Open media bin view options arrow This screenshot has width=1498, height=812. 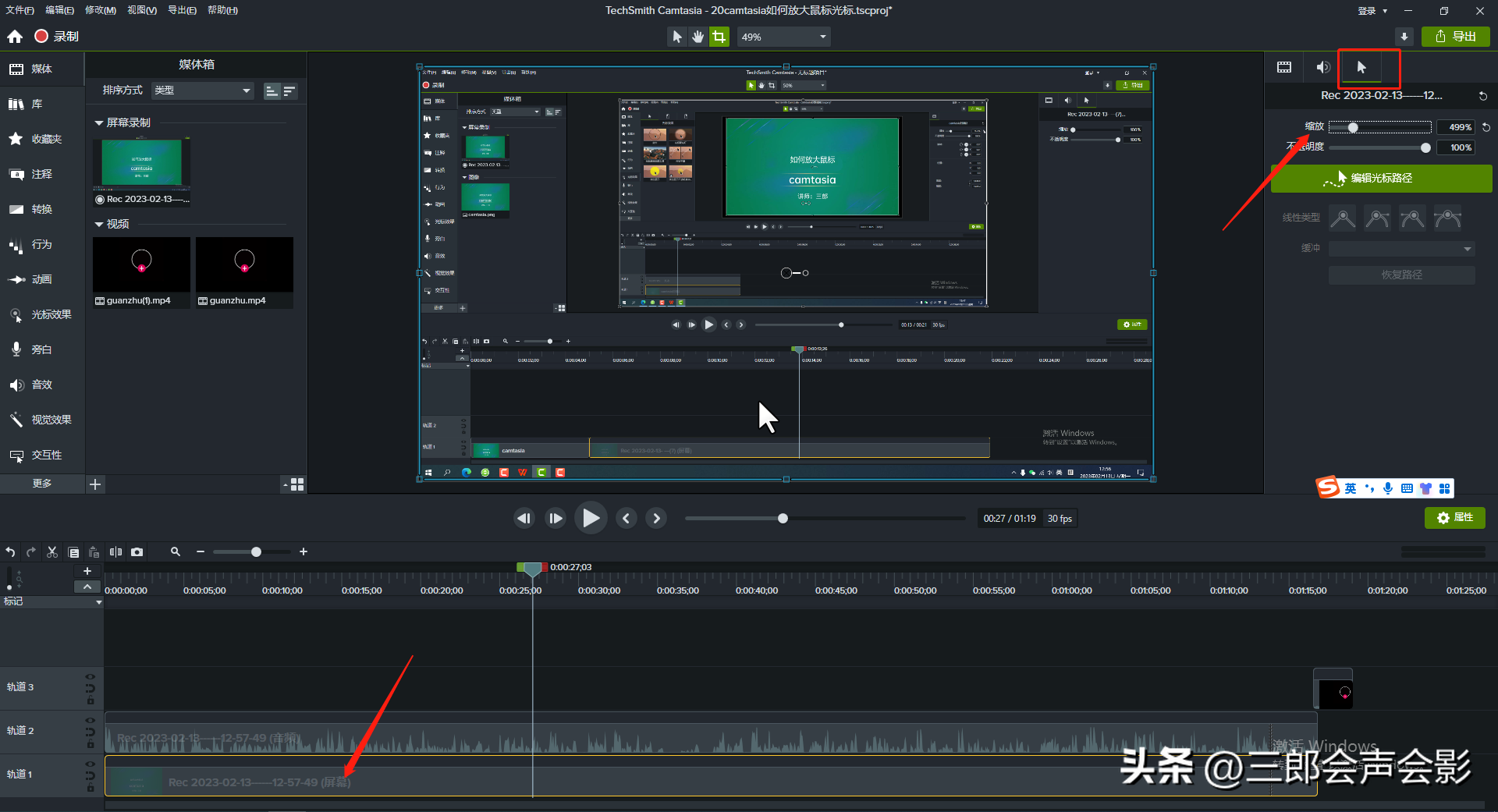(285, 485)
